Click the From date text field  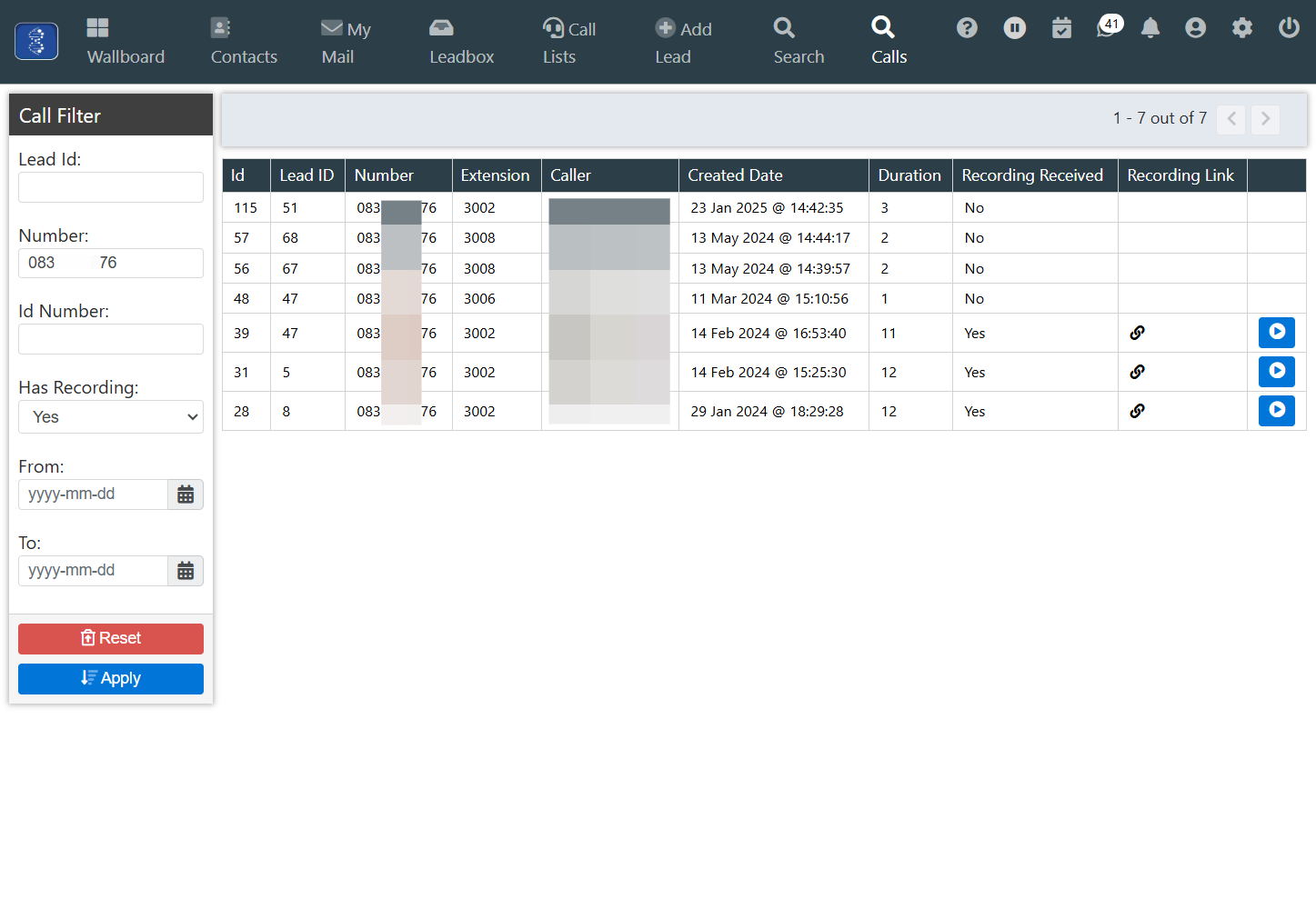(x=93, y=494)
